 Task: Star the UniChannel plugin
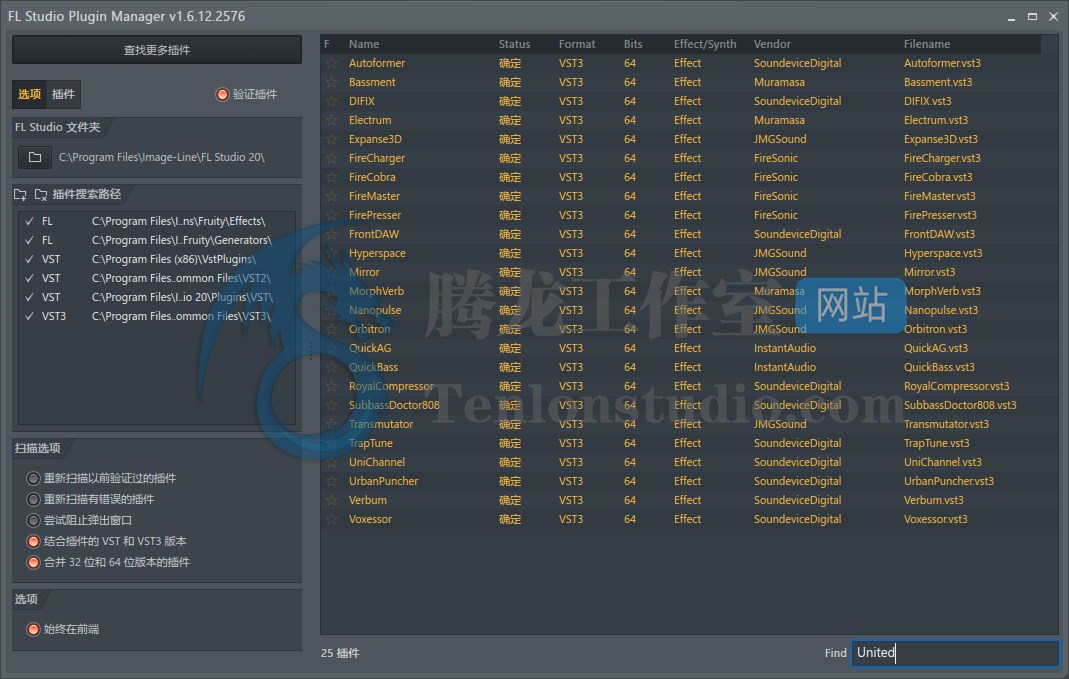(331, 462)
